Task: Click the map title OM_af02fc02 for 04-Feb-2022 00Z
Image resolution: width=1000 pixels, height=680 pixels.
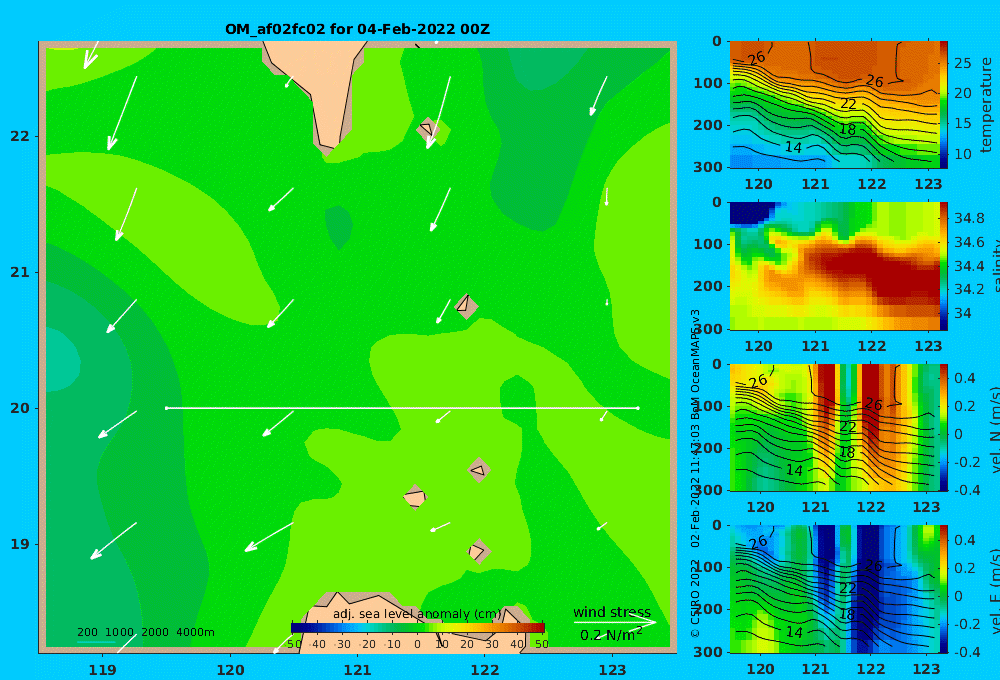Action: point(357,29)
